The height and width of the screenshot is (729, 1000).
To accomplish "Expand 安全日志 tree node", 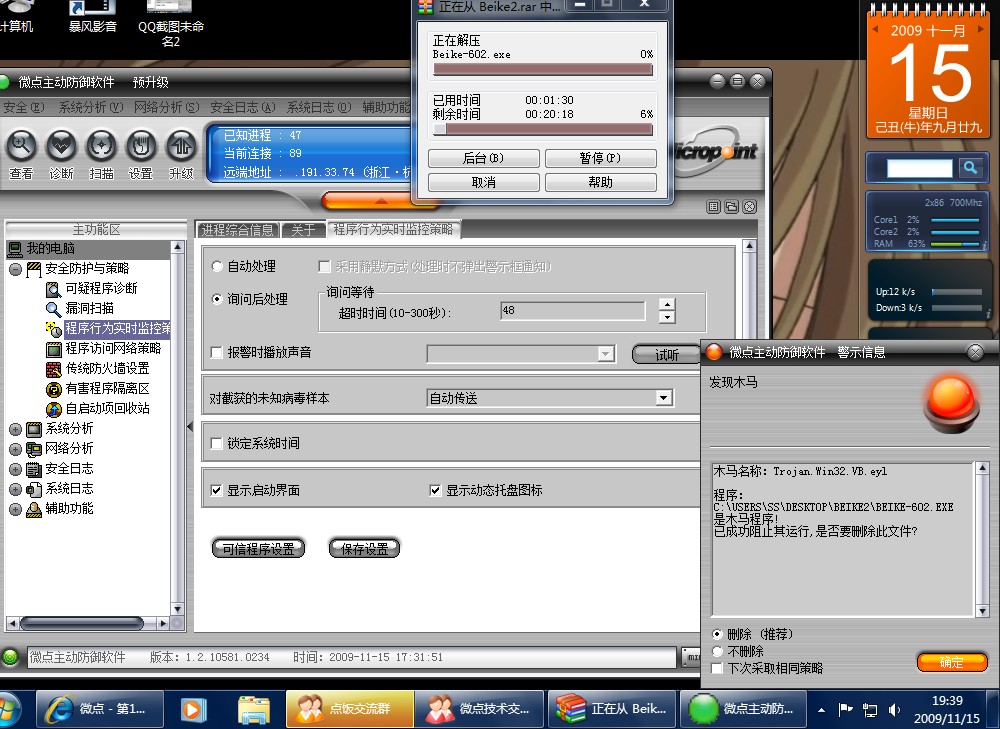I will 16,469.
